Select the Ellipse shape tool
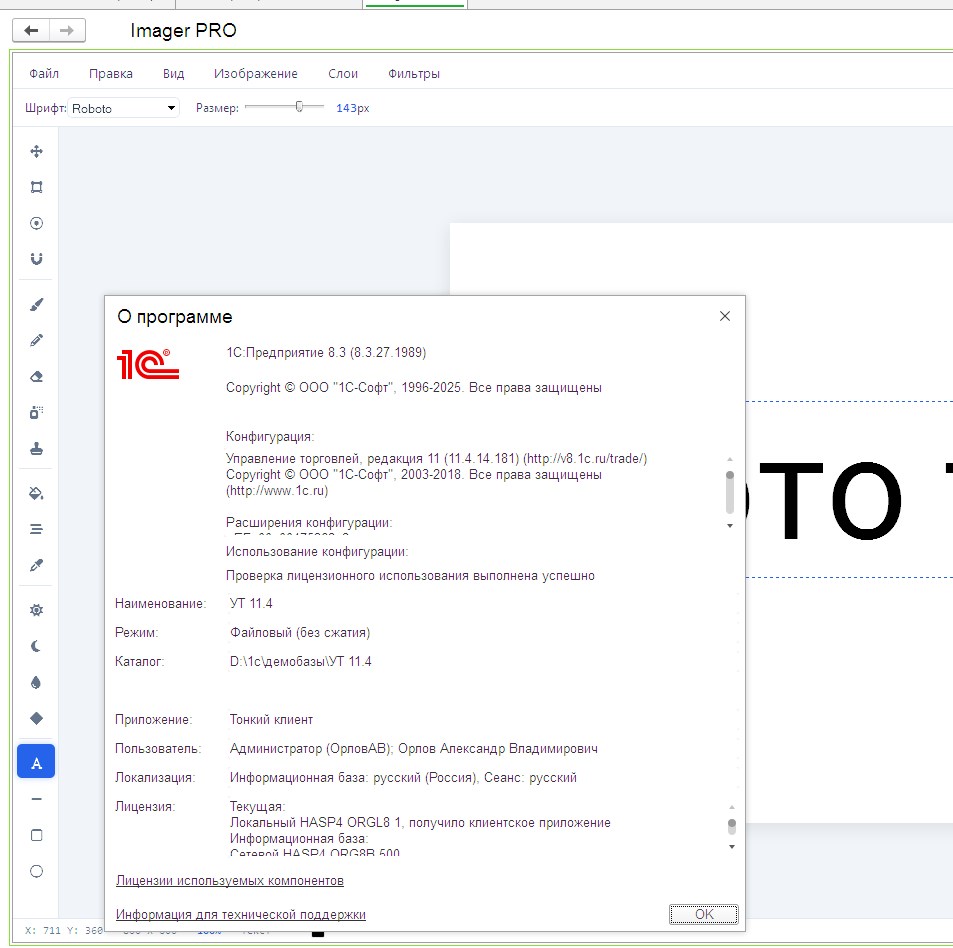Image resolution: width=953 pixels, height=948 pixels. (36, 871)
